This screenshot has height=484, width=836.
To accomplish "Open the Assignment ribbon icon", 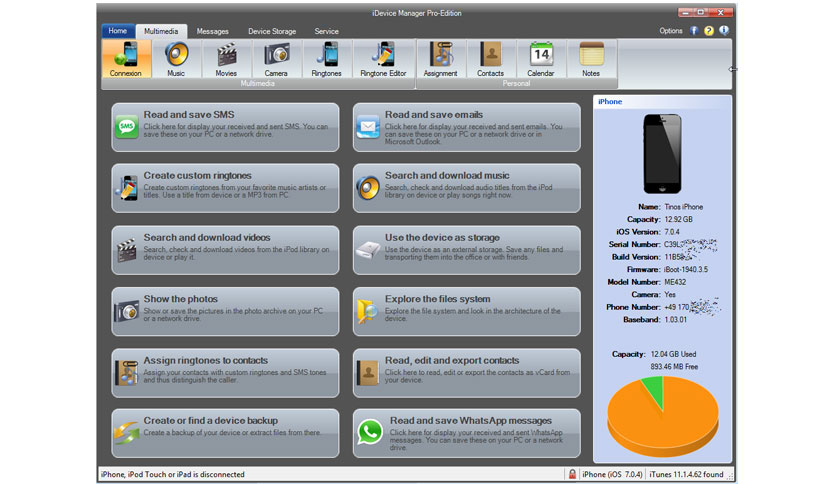I will click(440, 59).
